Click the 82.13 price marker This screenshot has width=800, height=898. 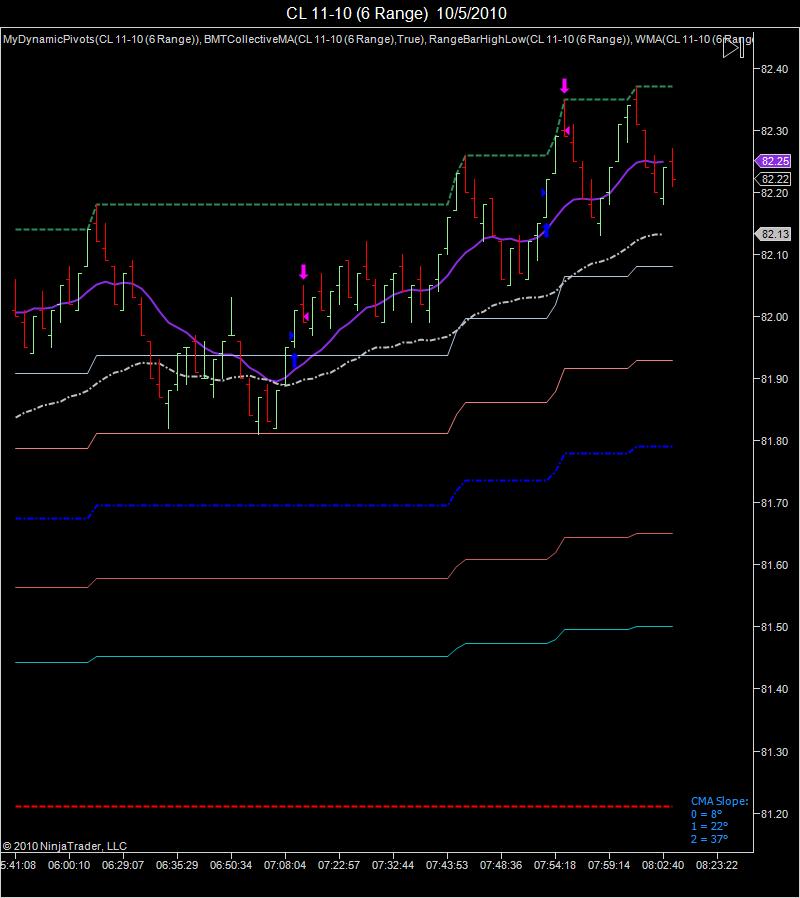click(773, 234)
